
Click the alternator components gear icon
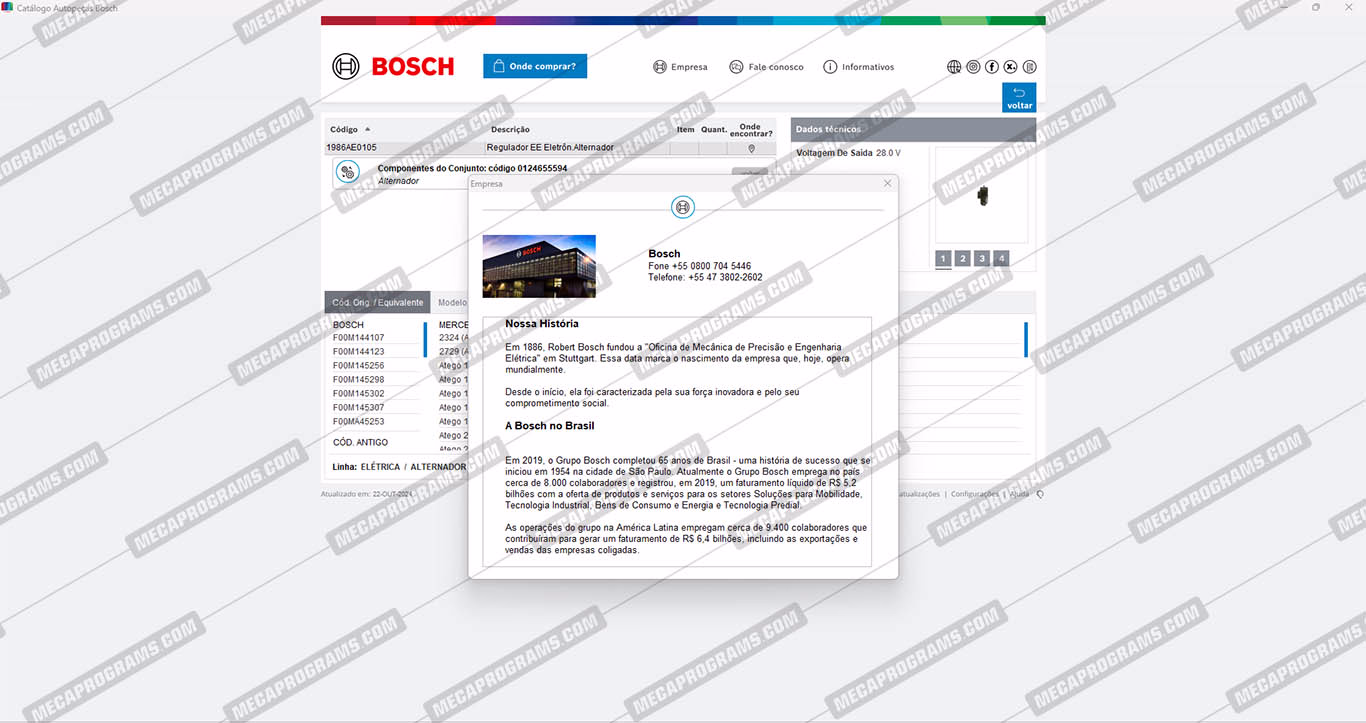point(347,172)
